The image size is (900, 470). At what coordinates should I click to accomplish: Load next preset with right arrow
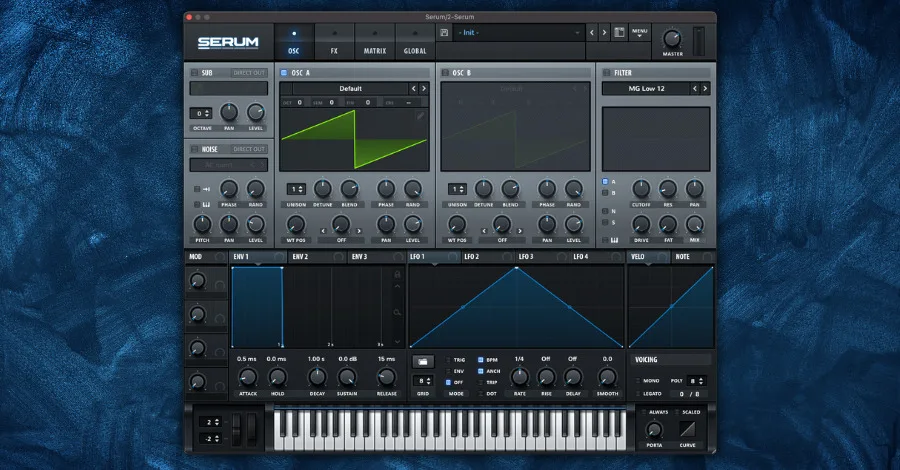604,33
